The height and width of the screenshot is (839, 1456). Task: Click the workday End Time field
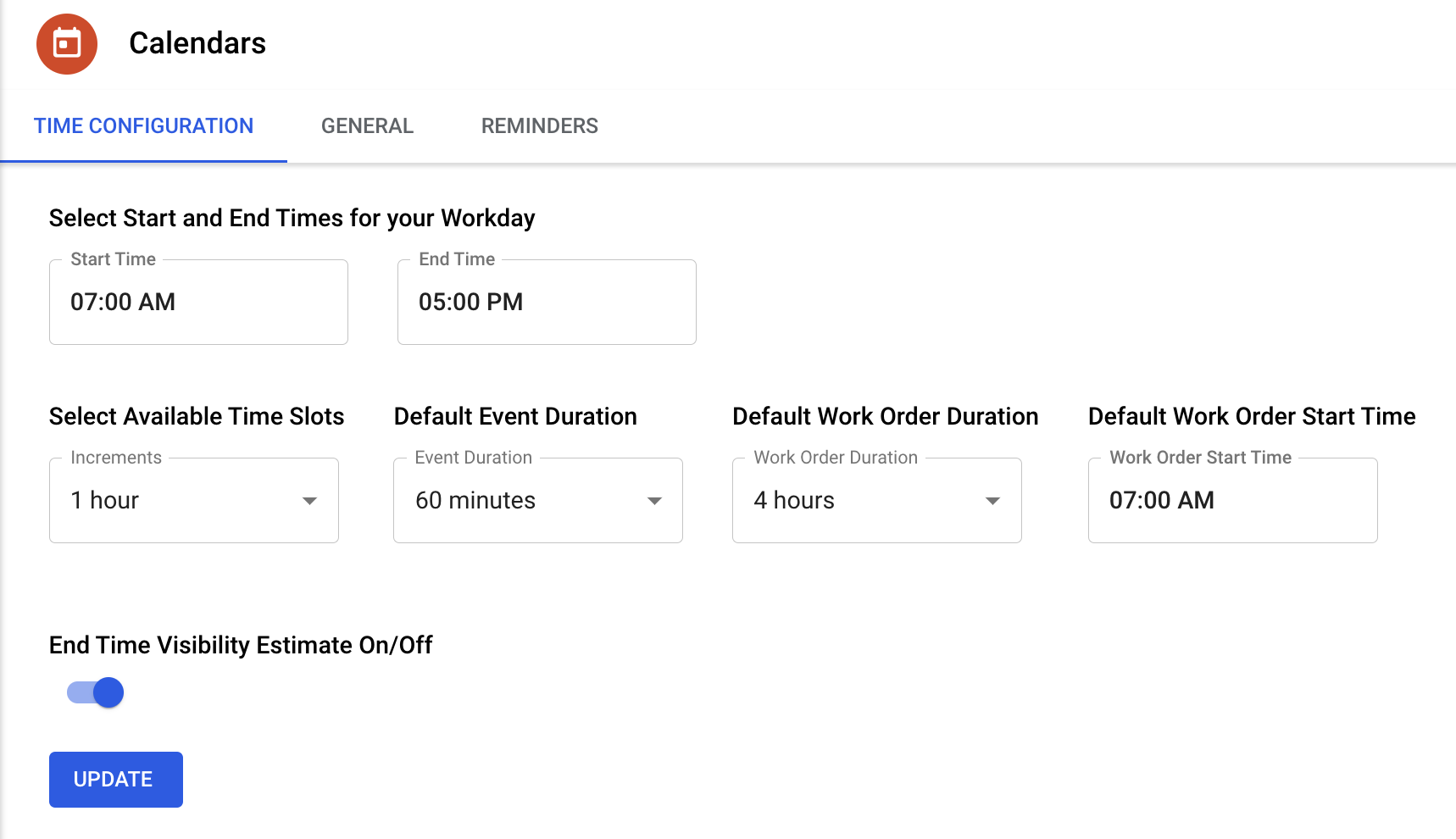[547, 303]
